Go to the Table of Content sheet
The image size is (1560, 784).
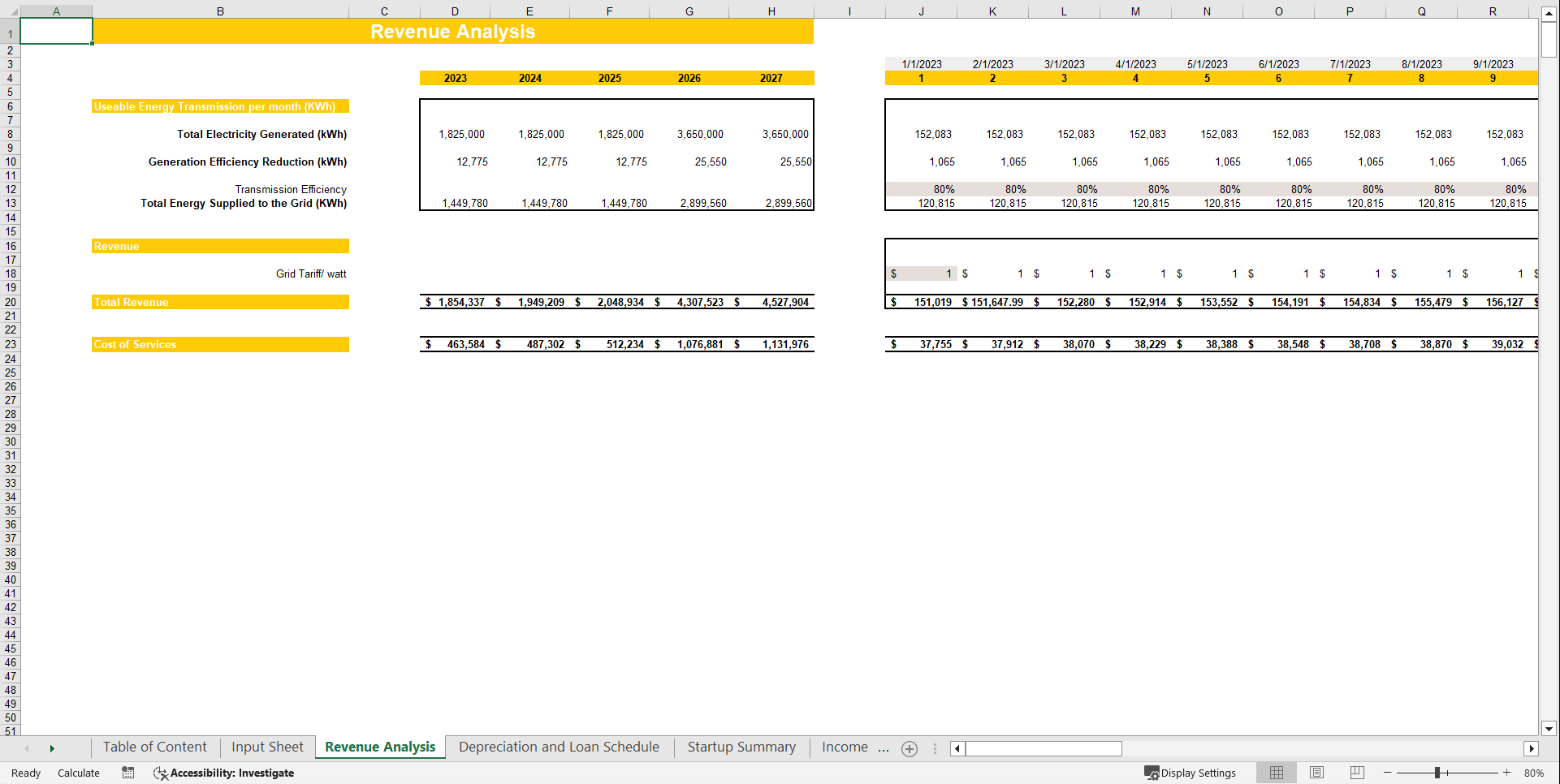(154, 747)
